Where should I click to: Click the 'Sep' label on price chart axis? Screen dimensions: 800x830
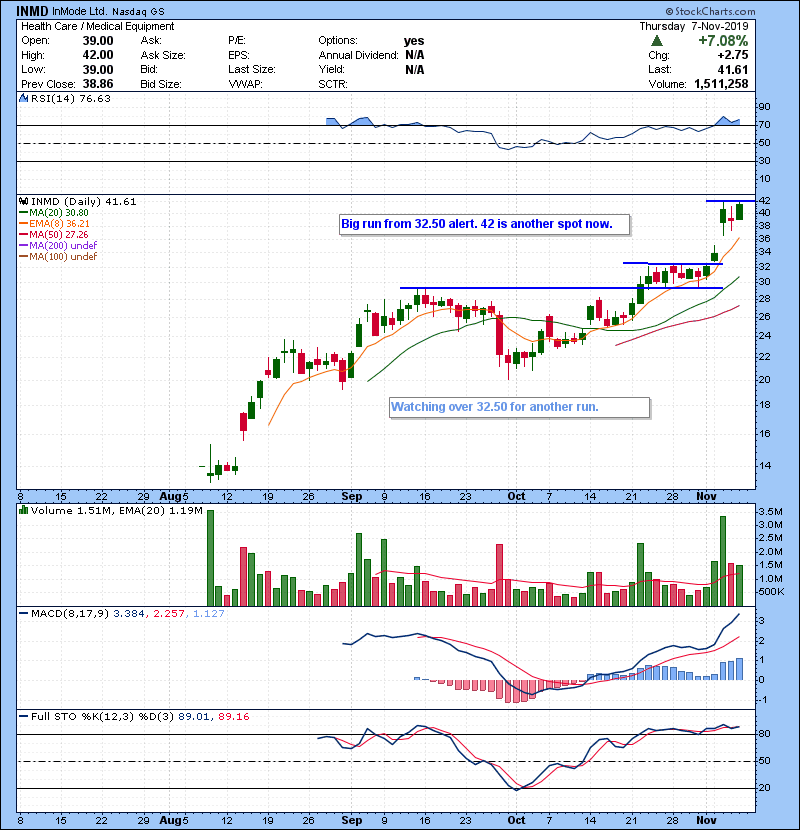352,497
